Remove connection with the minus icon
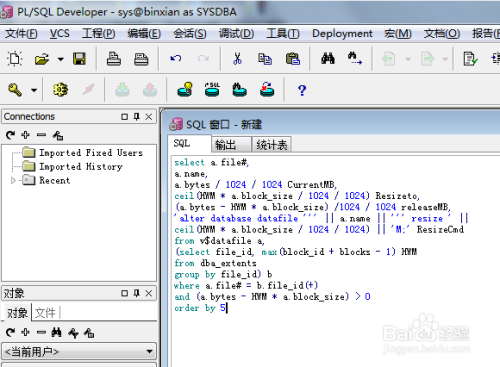This screenshot has height=367, width=500. click(x=41, y=135)
